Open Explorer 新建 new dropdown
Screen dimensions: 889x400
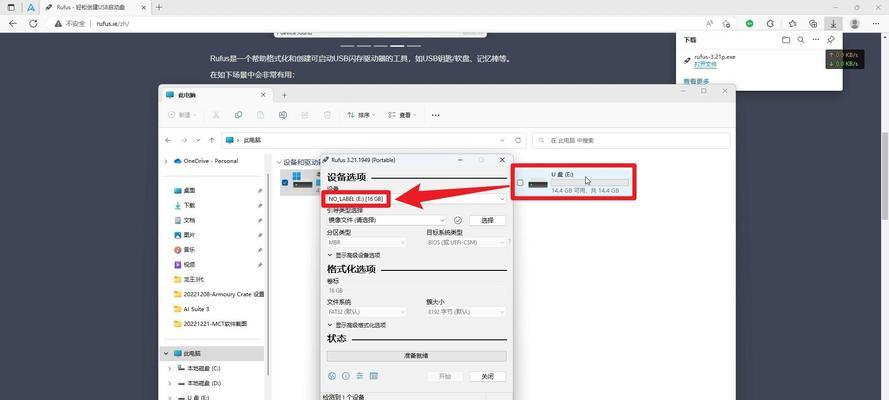pos(182,115)
